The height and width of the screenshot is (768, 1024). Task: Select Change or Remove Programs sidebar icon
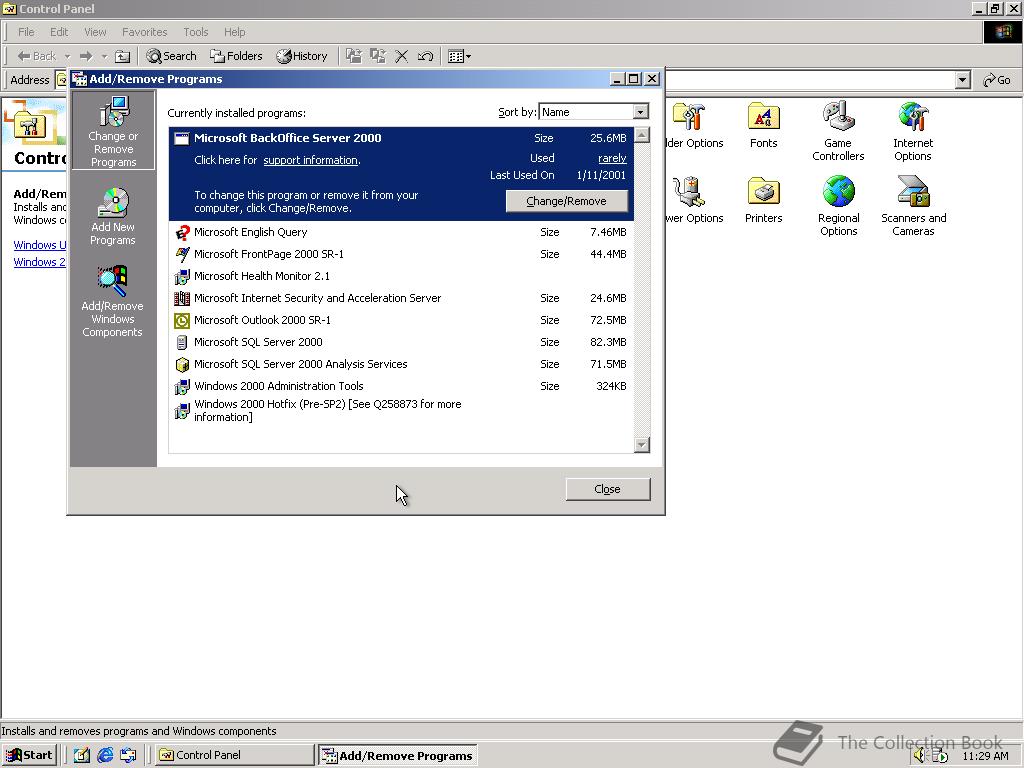click(x=114, y=131)
